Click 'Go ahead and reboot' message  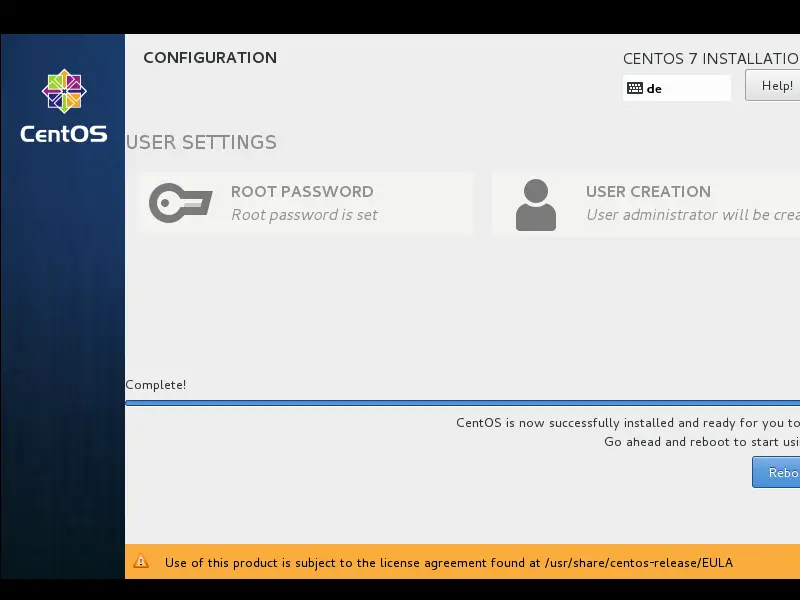tap(702, 442)
